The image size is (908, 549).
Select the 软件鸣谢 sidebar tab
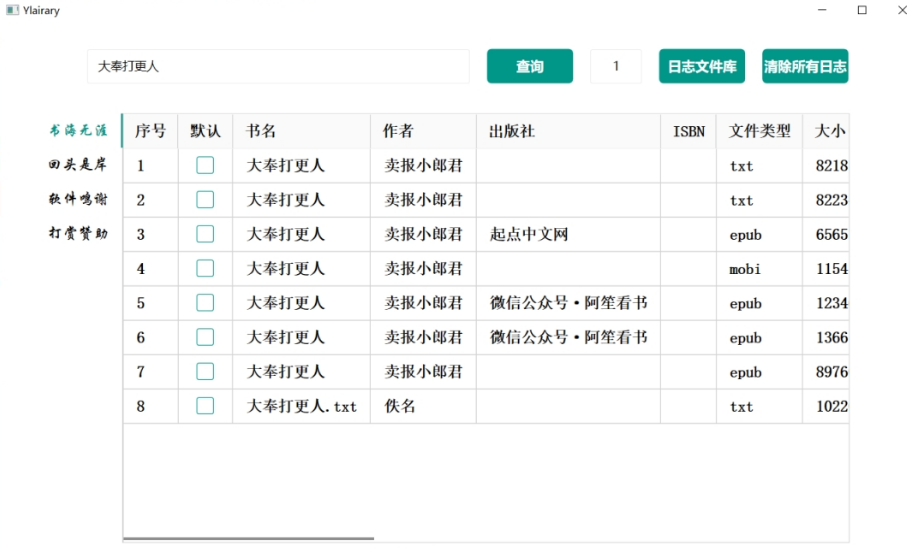pyautogui.click(x=78, y=198)
